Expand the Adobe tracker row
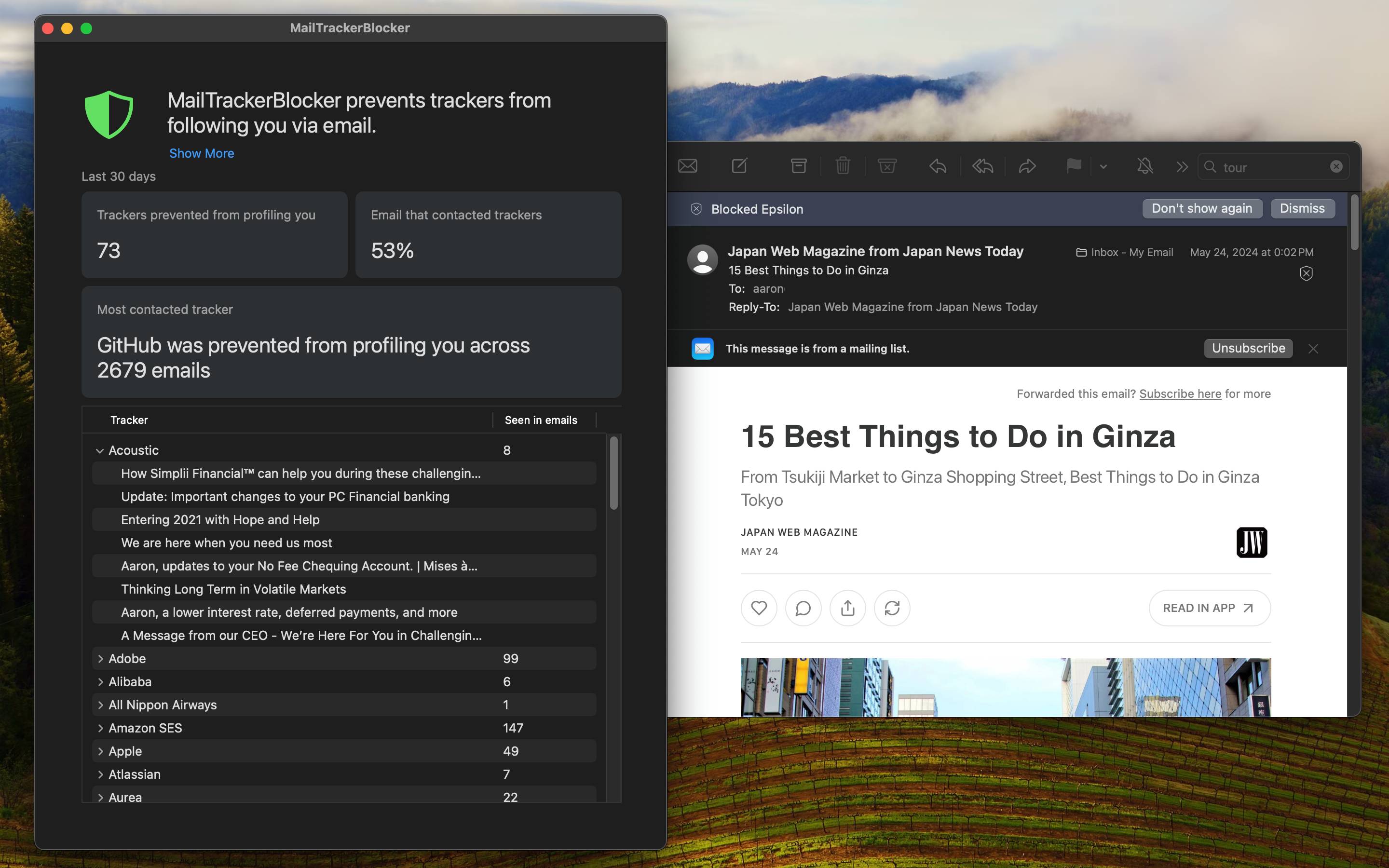This screenshot has height=868, width=1389. (x=100, y=658)
